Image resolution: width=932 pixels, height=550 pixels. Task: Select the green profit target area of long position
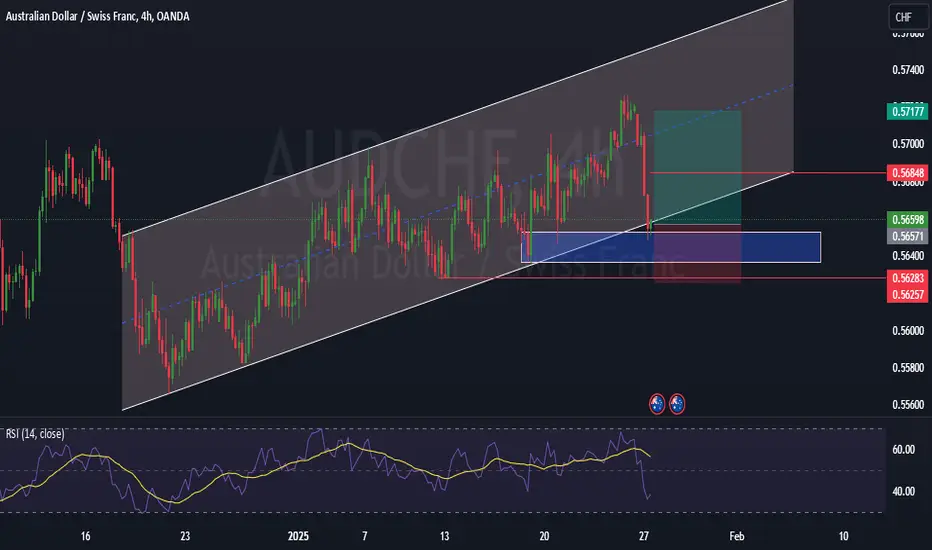697,168
